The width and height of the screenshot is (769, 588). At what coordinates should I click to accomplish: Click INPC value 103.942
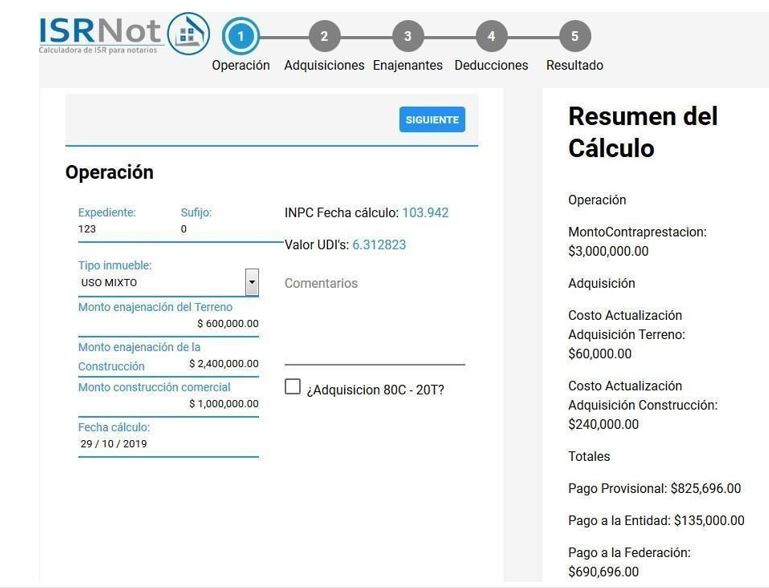(x=425, y=213)
